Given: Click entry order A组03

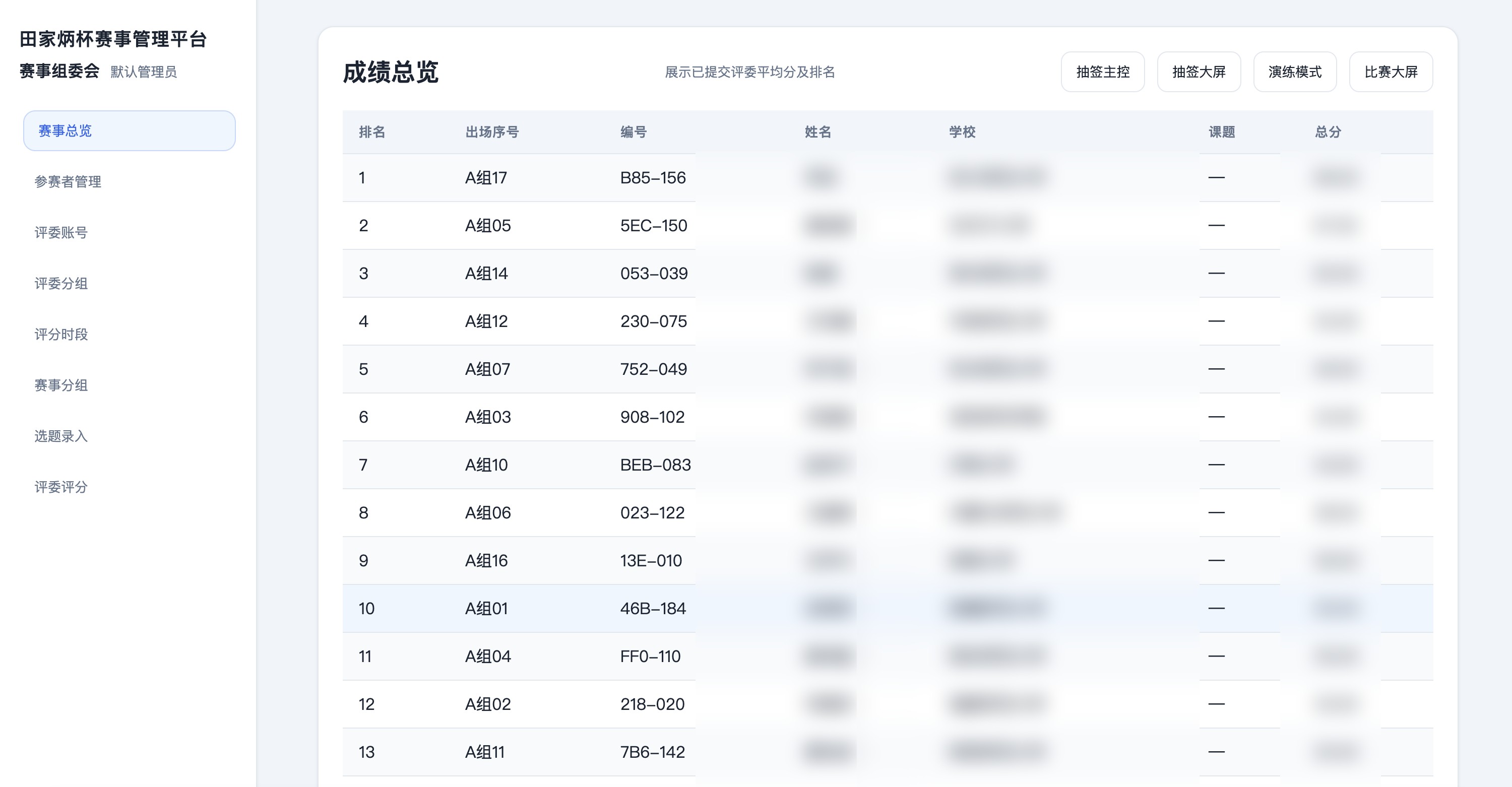Looking at the screenshot, I should click(x=488, y=417).
